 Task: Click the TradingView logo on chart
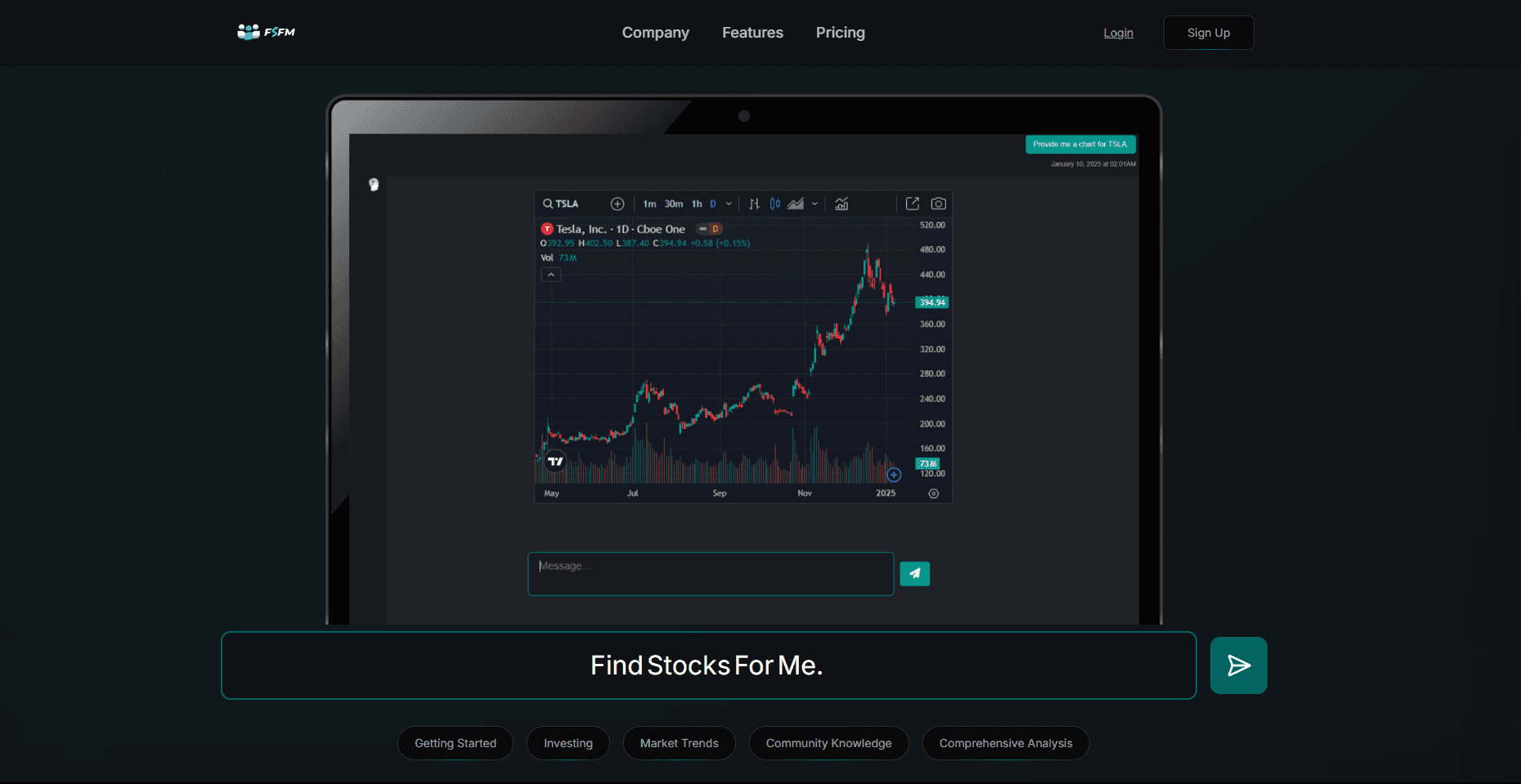coord(555,461)
